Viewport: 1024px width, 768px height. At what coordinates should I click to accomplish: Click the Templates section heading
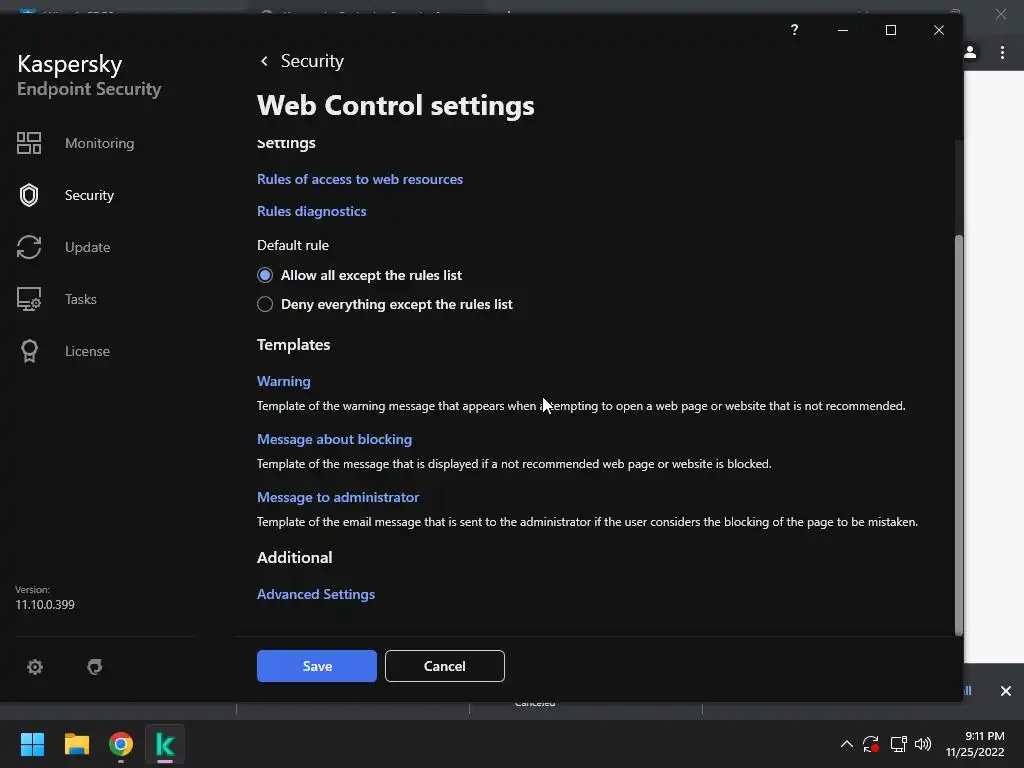click(x=293, y=345)
